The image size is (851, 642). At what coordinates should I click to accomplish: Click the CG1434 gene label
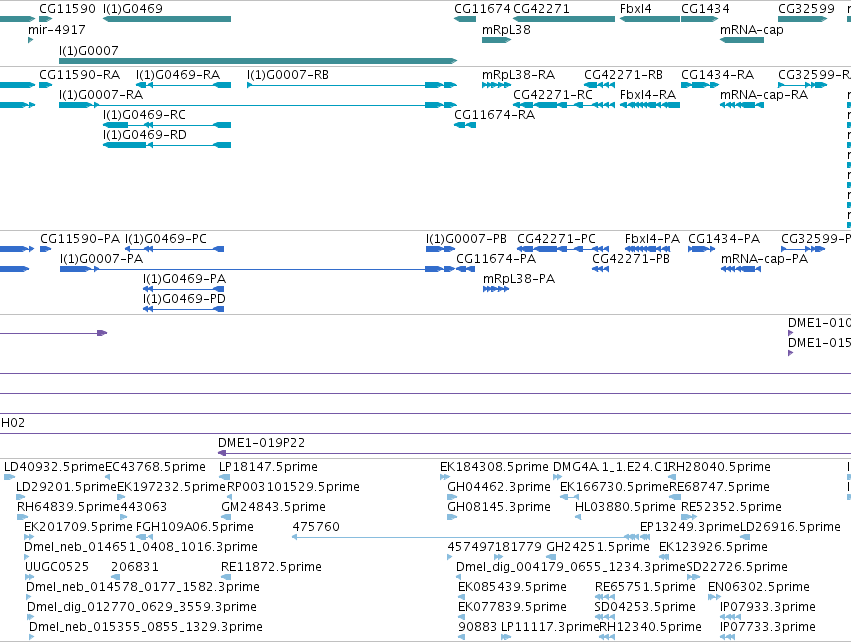tap(705, 9)
